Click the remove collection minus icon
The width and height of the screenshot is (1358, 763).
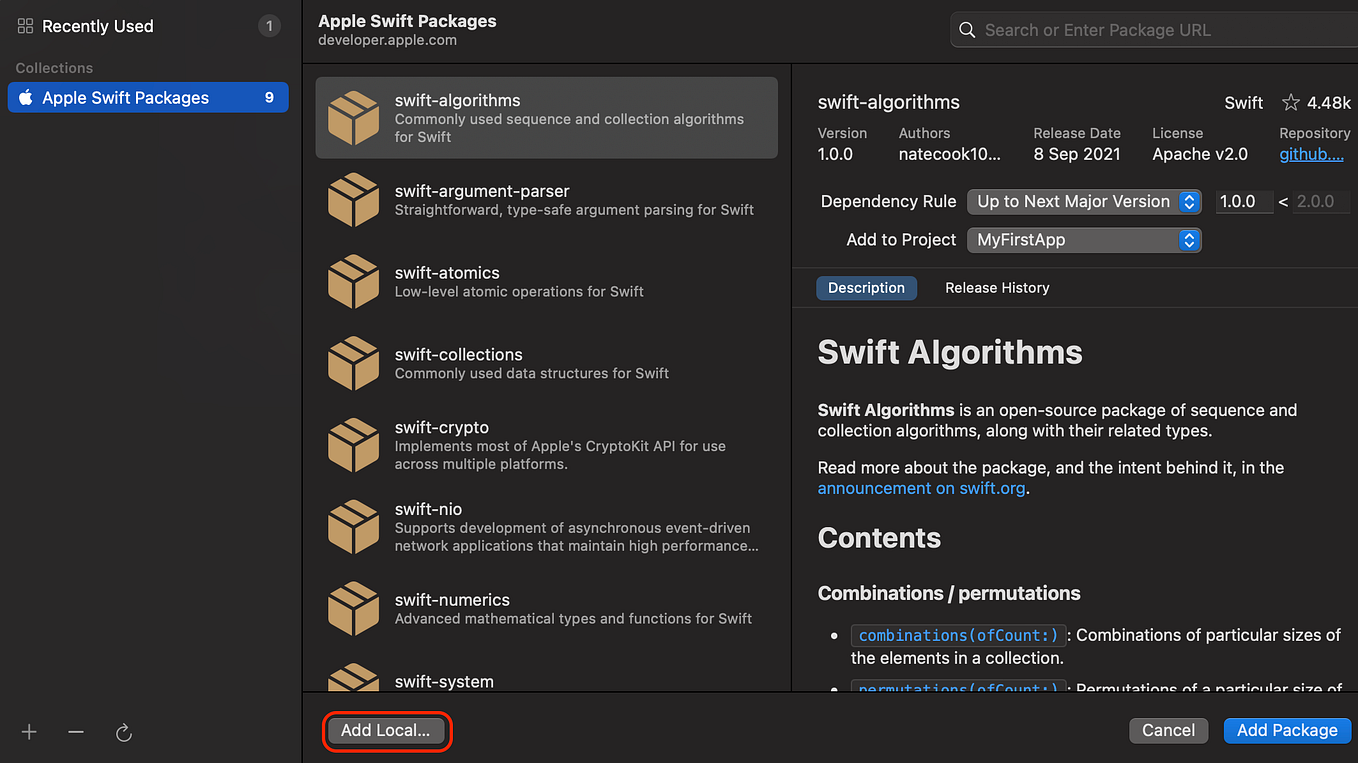[75, 731]
